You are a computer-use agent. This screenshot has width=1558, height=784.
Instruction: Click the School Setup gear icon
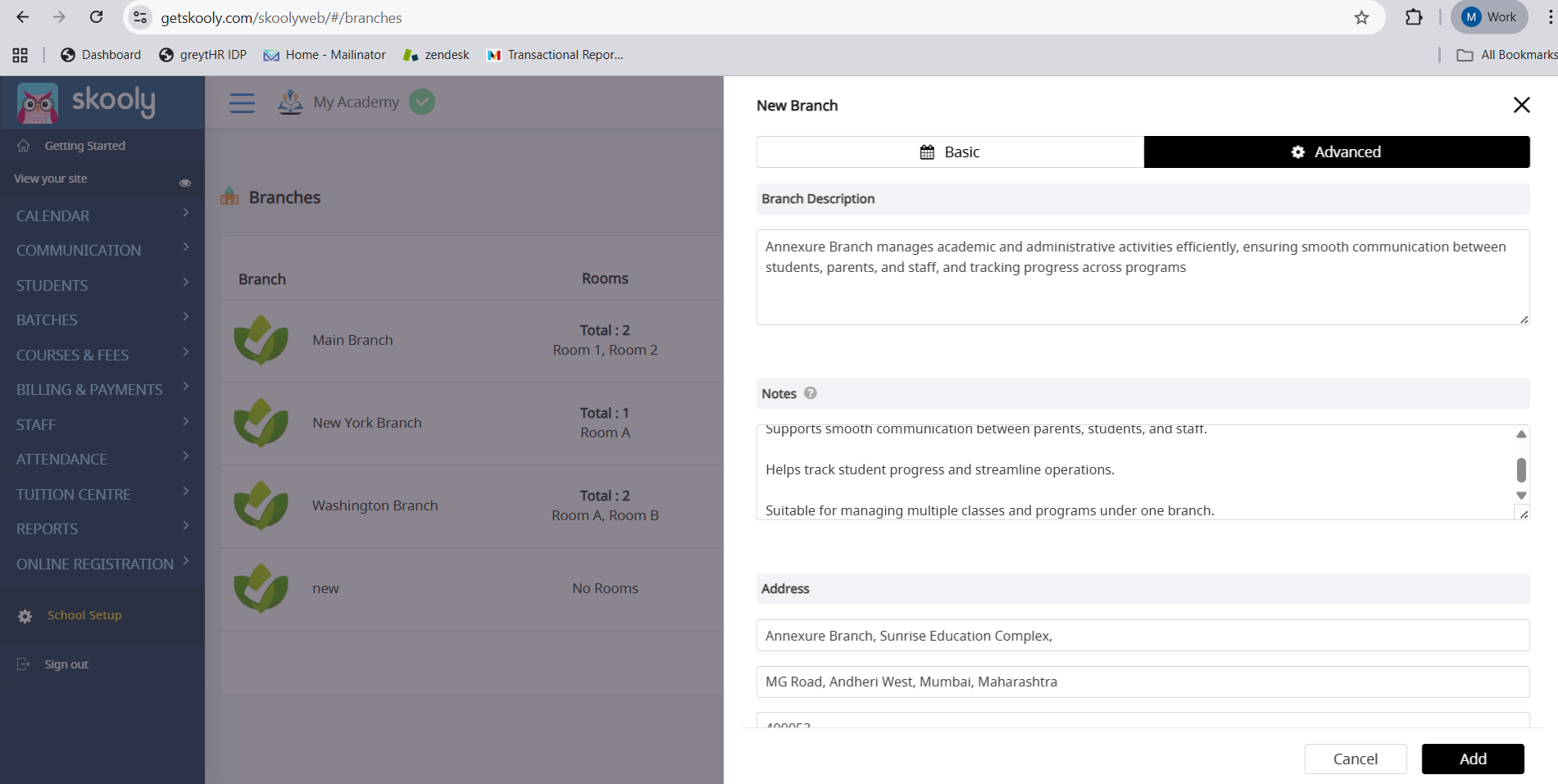click(25, 616)
